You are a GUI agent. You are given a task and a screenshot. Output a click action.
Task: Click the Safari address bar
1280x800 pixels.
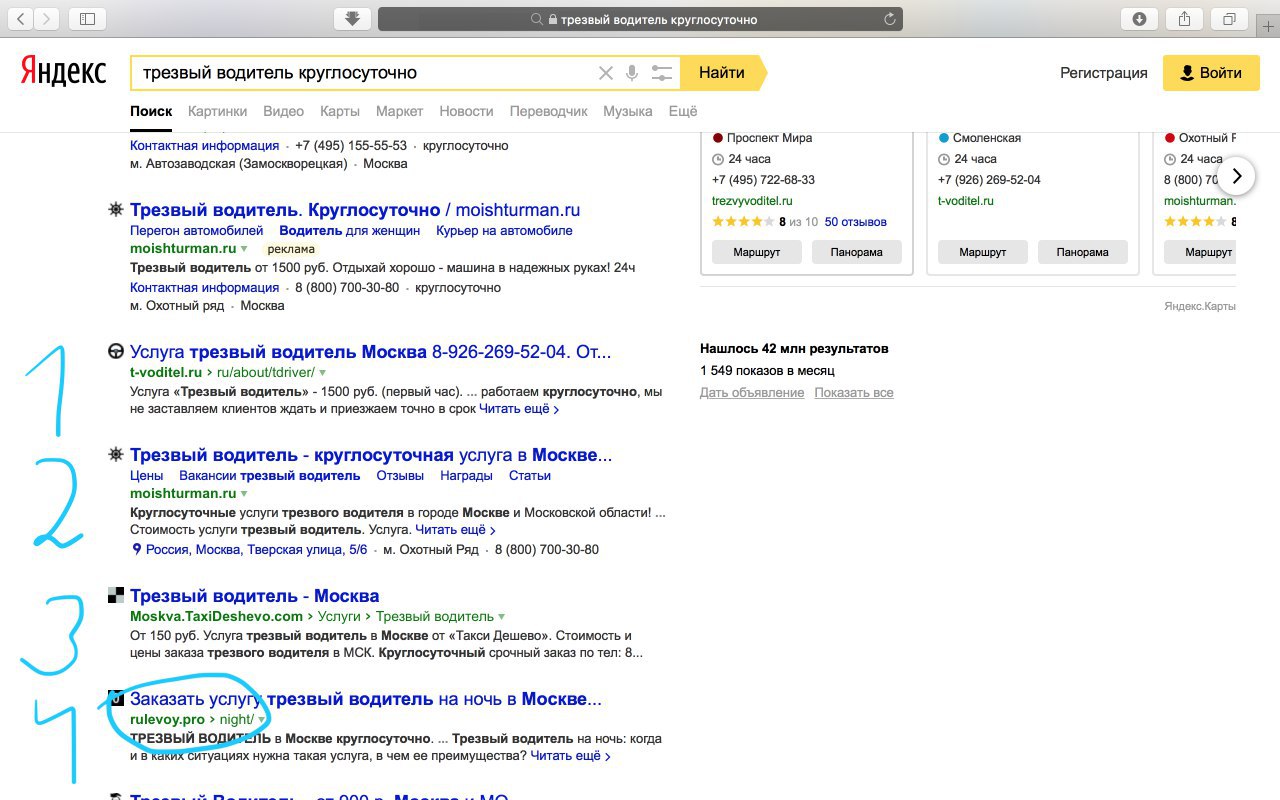(640, 19)
